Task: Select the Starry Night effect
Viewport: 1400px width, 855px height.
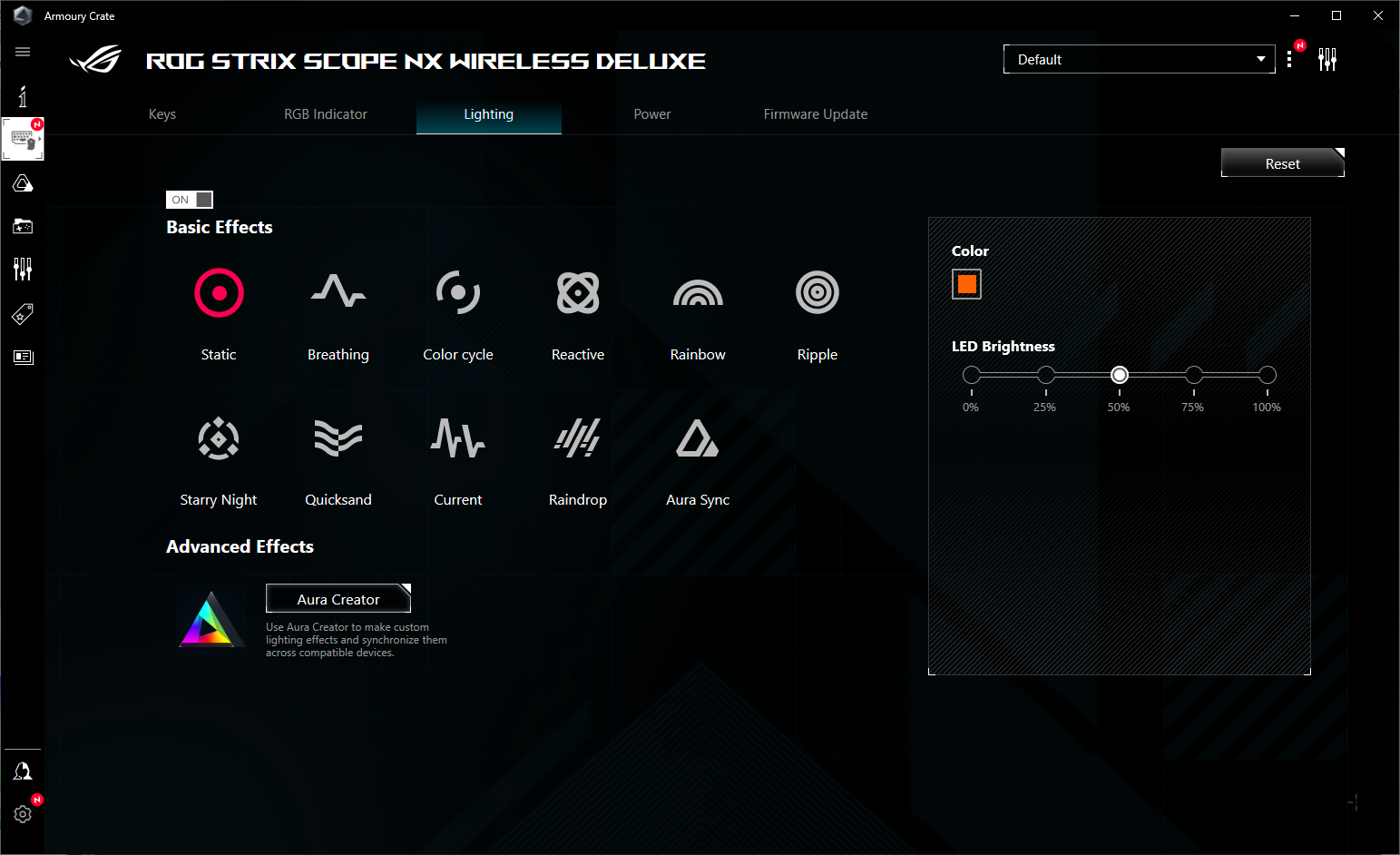Action: pos(219,438)
